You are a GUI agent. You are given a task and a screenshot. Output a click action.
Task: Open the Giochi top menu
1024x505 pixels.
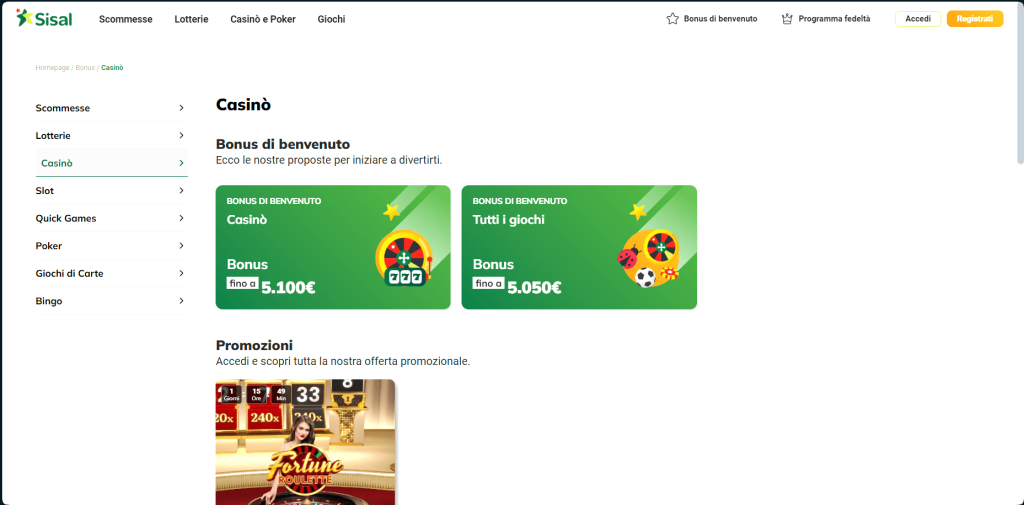point(331,19)
